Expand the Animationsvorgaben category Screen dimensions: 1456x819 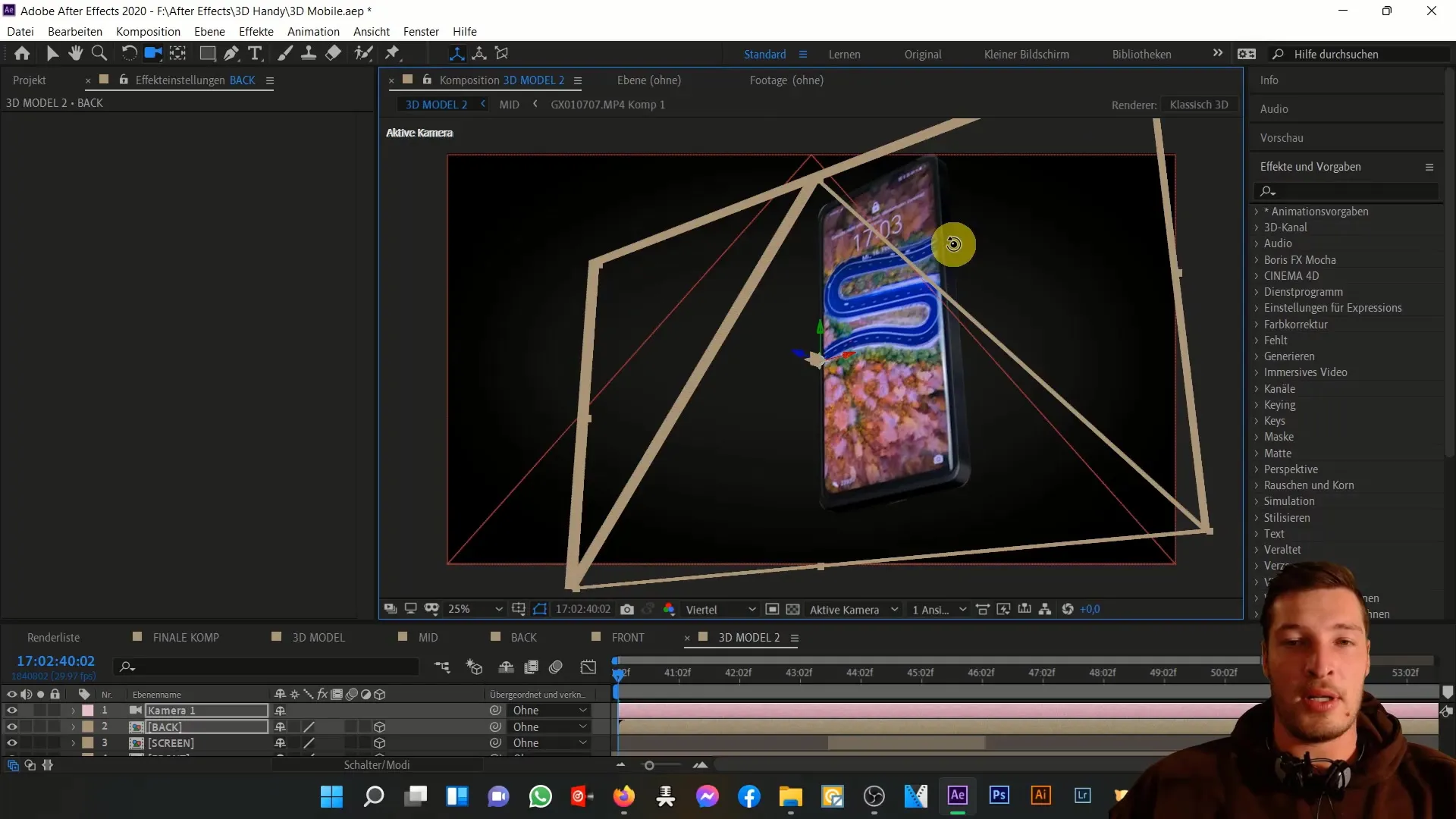1258,211
